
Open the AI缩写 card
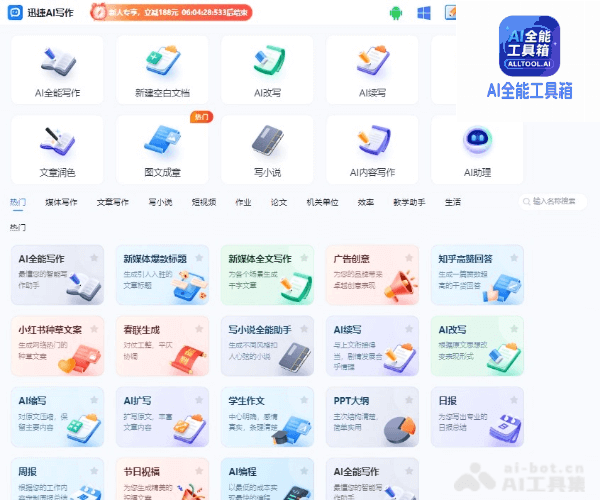pyautogui.click(x=57, y=417)
